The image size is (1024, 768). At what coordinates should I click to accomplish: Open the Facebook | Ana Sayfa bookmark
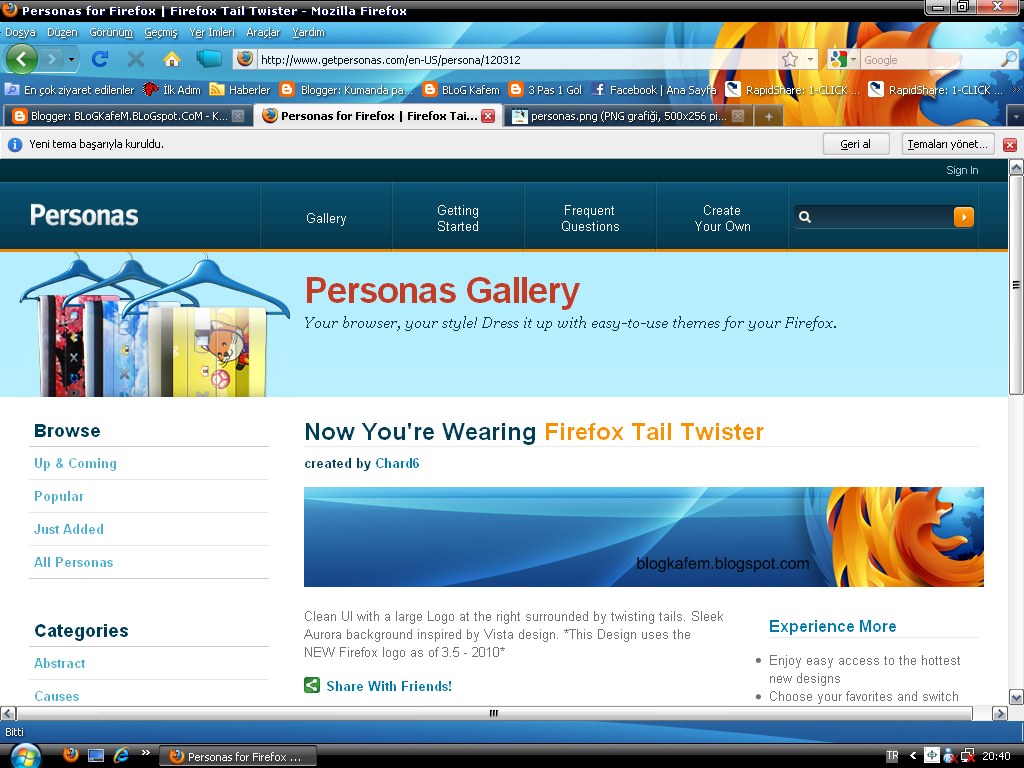point(654,89)
